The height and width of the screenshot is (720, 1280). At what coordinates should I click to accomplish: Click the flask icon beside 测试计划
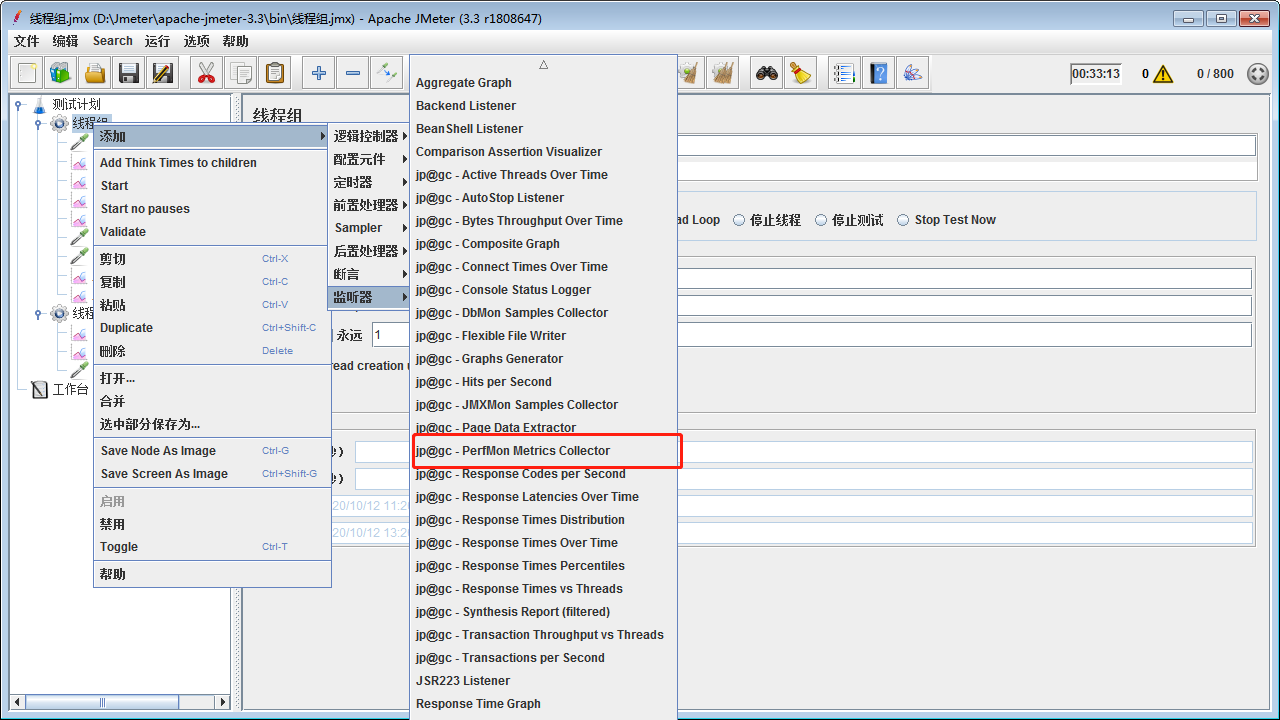point(39,104)
